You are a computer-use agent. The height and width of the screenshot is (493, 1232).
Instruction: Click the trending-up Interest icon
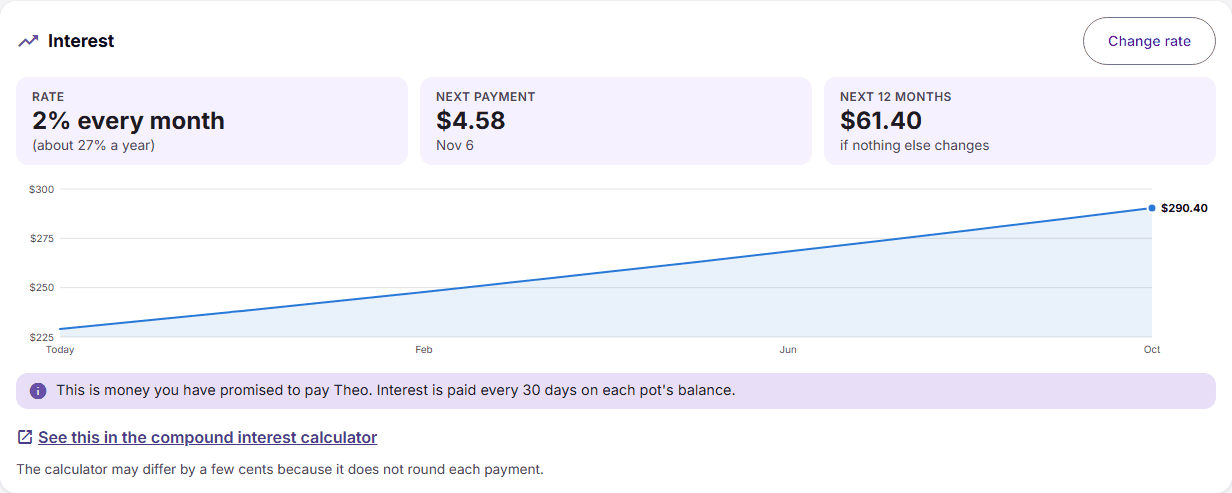(28, 41)
